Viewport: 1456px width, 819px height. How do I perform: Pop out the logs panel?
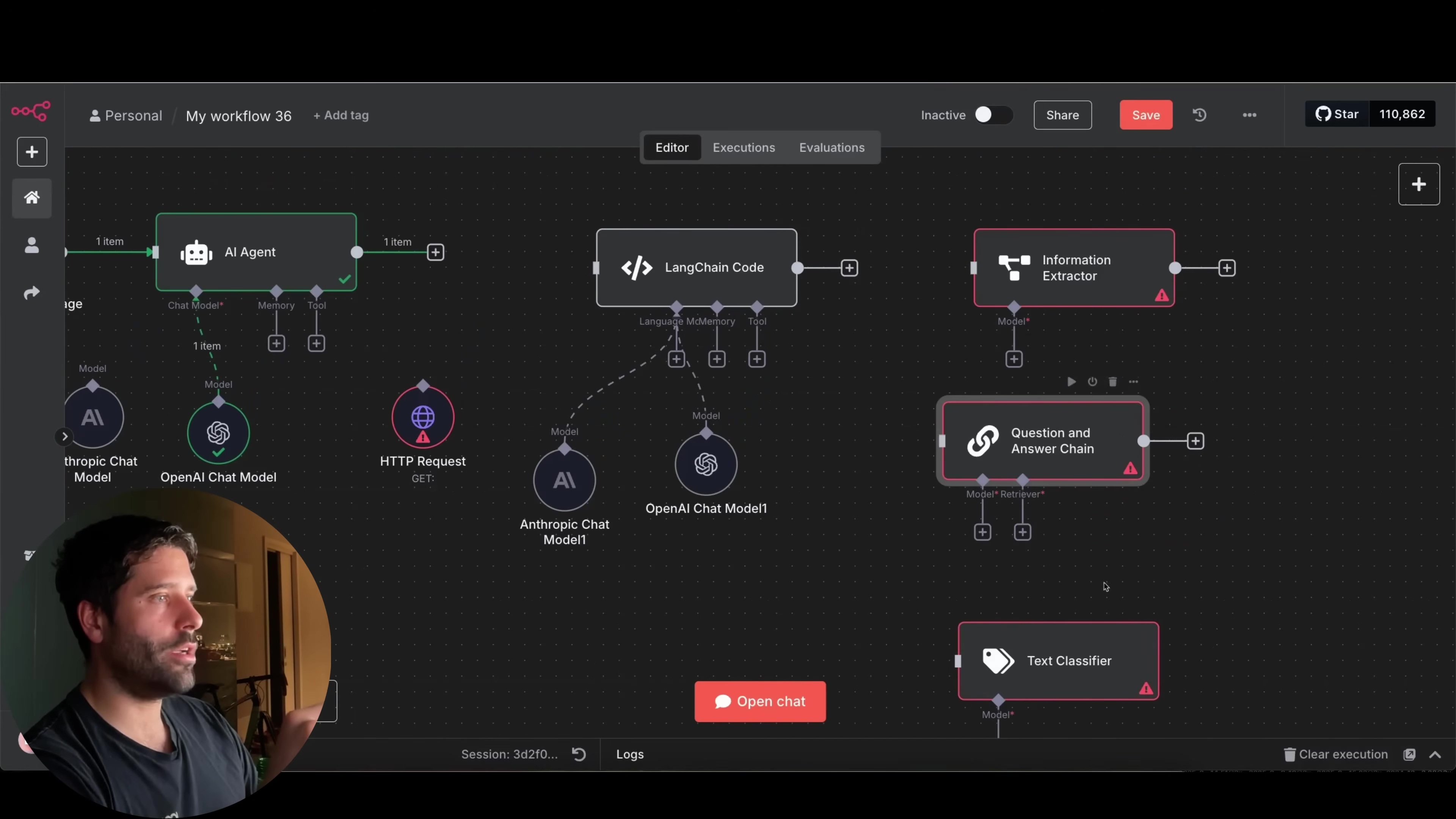1409,754
